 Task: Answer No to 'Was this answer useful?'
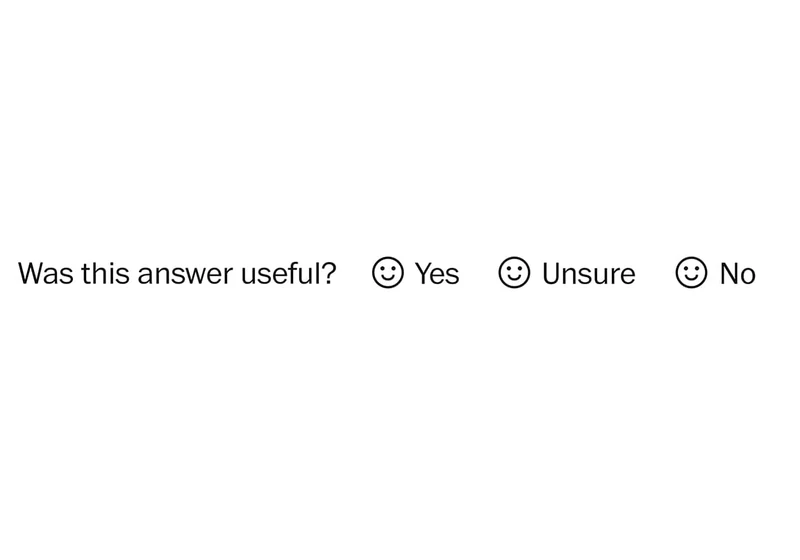[738, 274]
